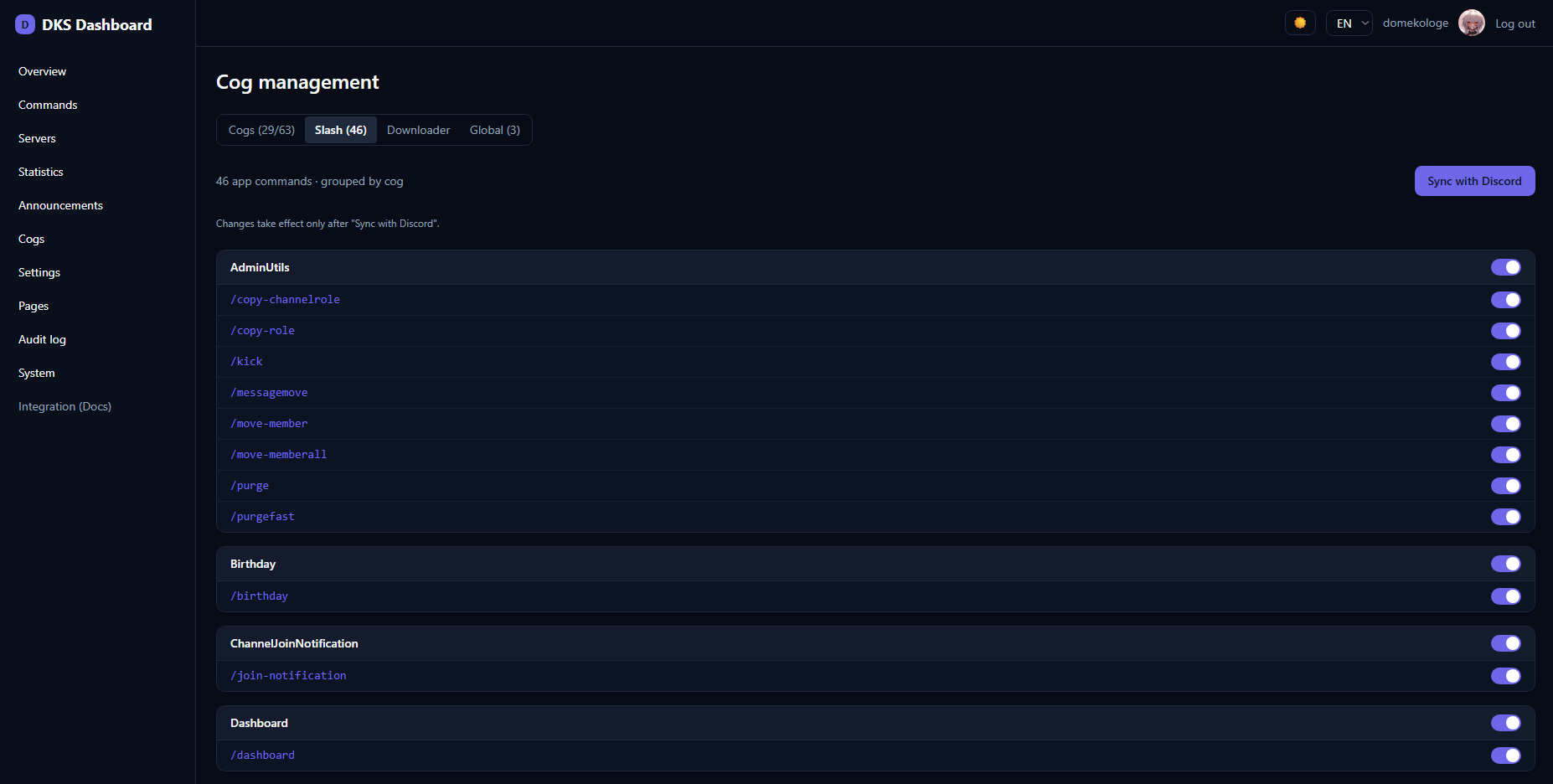The height and width of the screenshot is (784, 1553).
Task: Switch to the Cogs (29/63) tab
Action: (261, 130)
